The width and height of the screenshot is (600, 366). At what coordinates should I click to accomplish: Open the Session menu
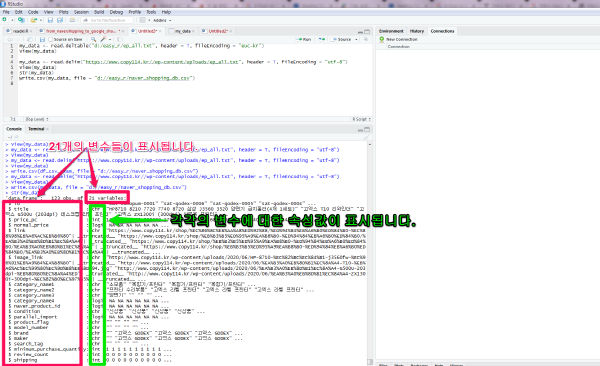click(x=81, y=12)
